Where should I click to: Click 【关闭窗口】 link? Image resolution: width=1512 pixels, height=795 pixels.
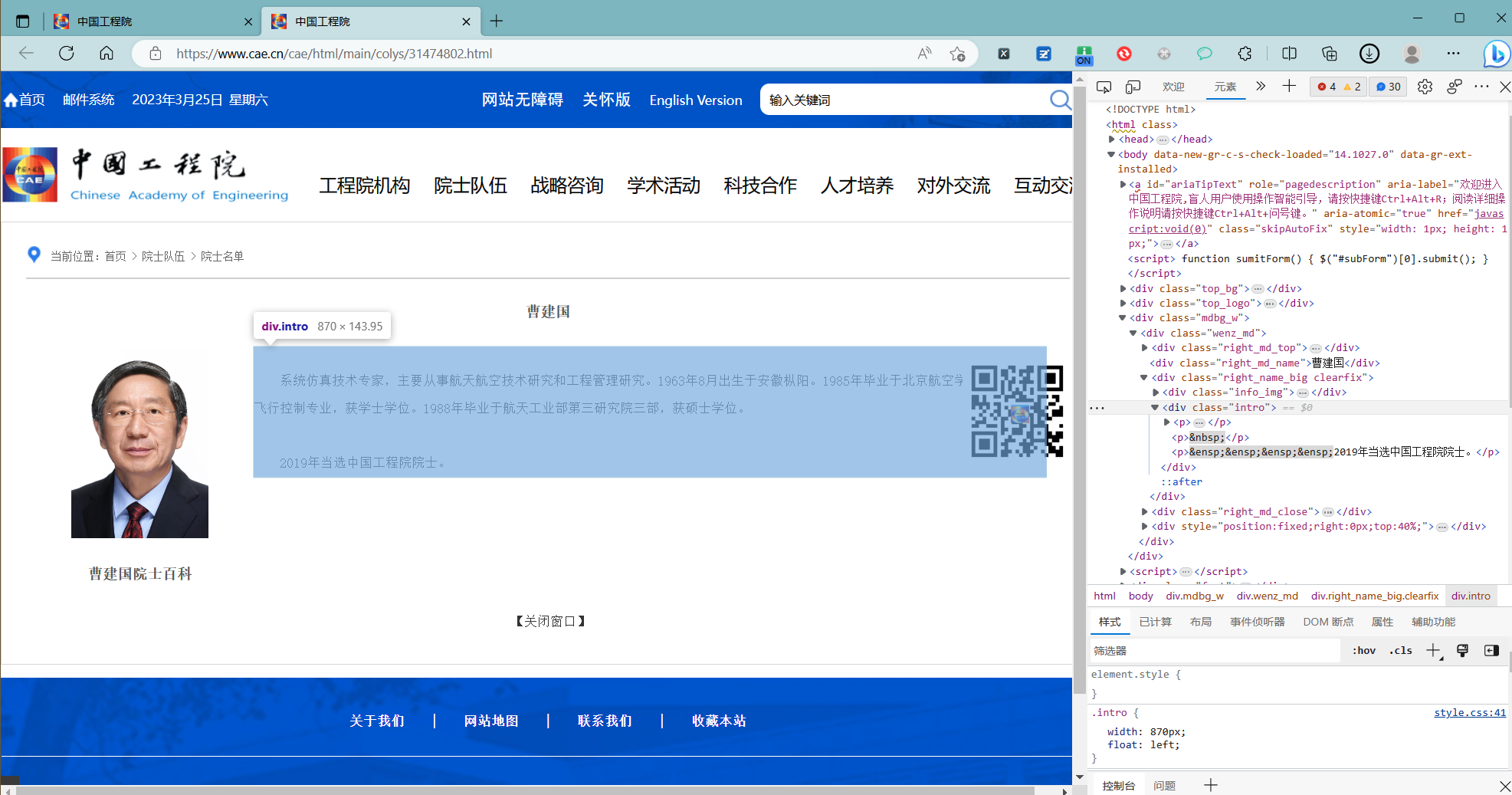[x=550, y=621]
